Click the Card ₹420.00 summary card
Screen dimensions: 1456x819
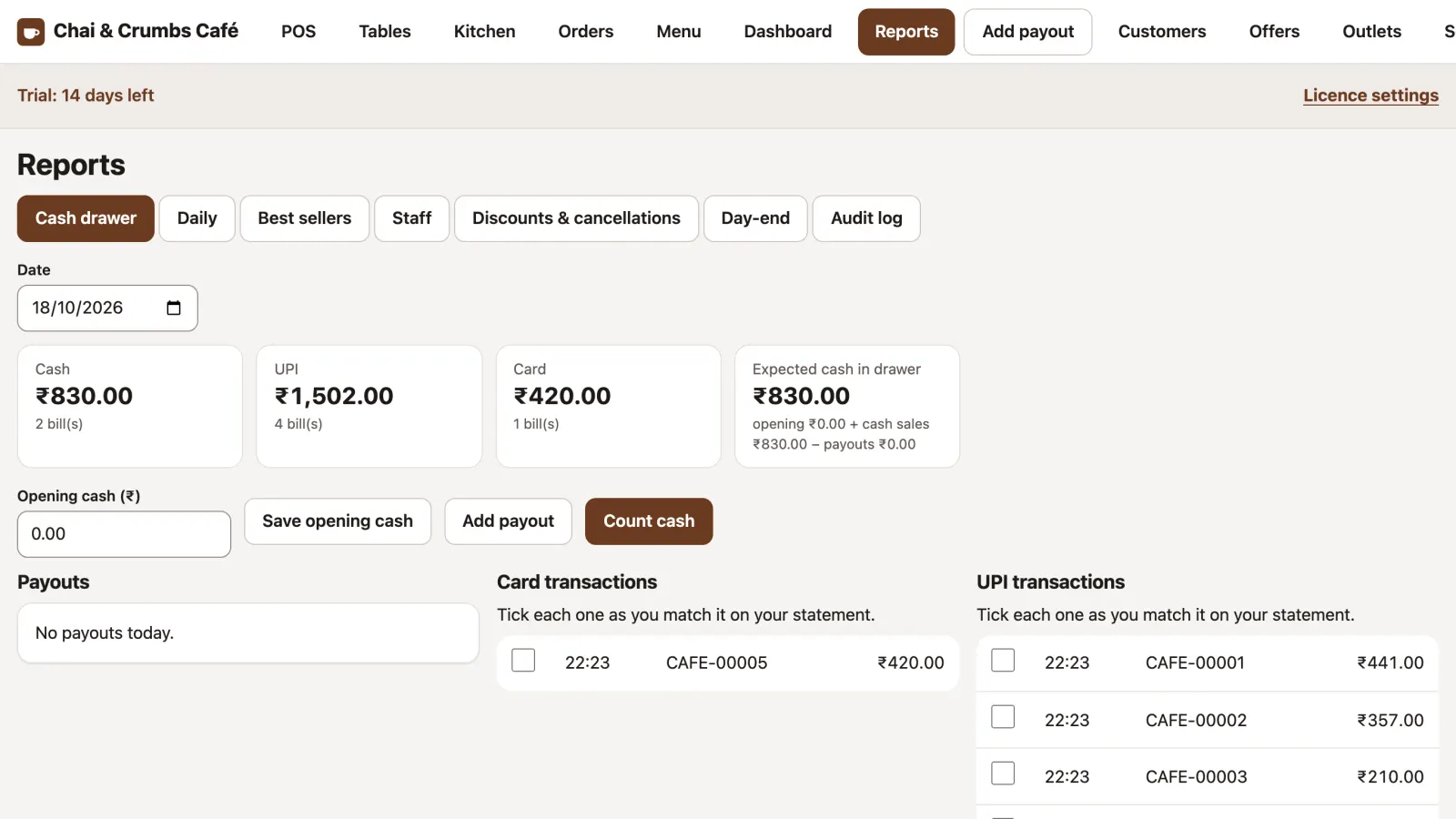[608, 406]
